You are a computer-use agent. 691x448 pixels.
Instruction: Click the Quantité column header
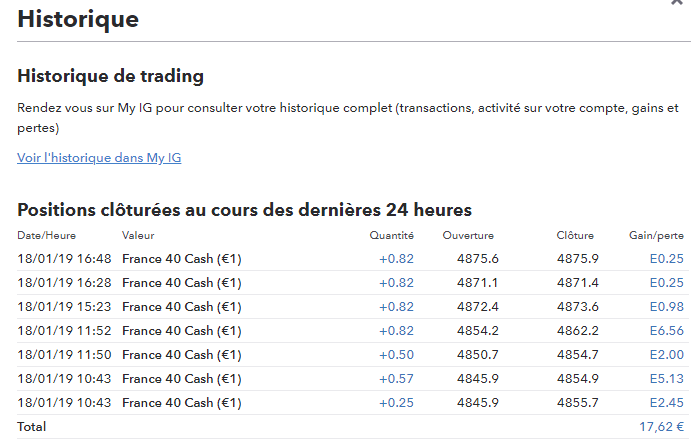tap(391, 236)
